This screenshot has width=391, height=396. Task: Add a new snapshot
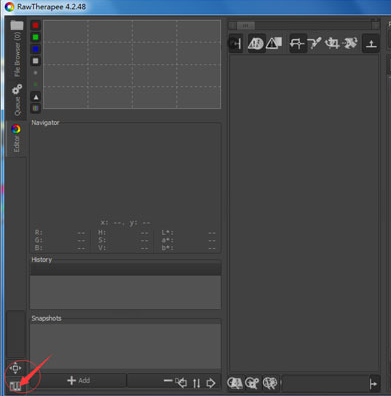pos(79,380)
